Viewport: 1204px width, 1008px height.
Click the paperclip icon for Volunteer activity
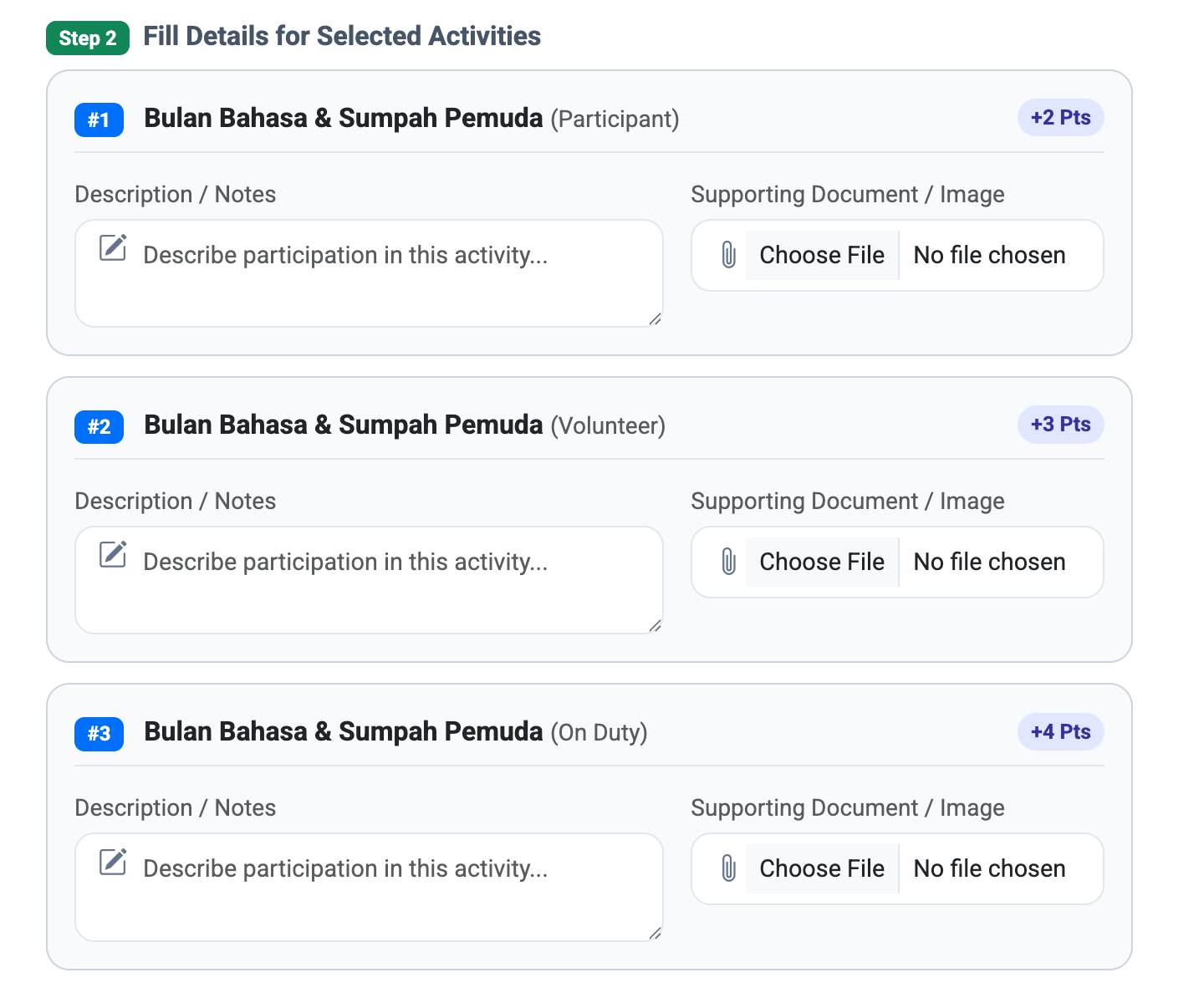(x=728, y=562)
